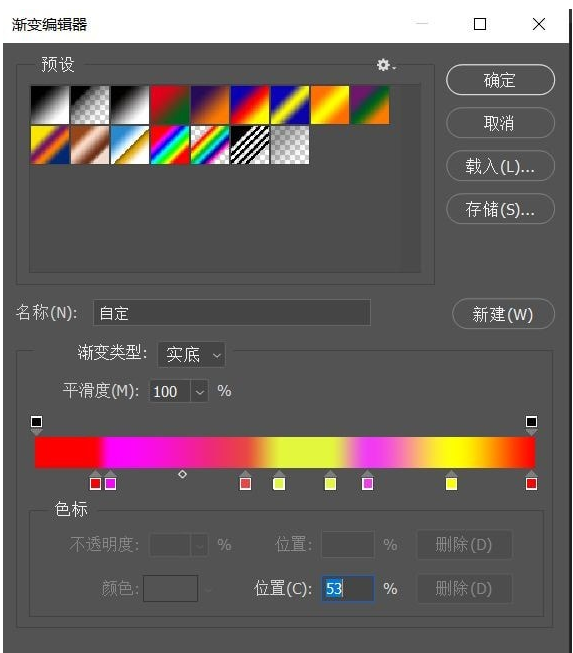573x653 pixels.
Task: Open the 渐变类型 dropdown showing 实底
Action: [192, 355]
